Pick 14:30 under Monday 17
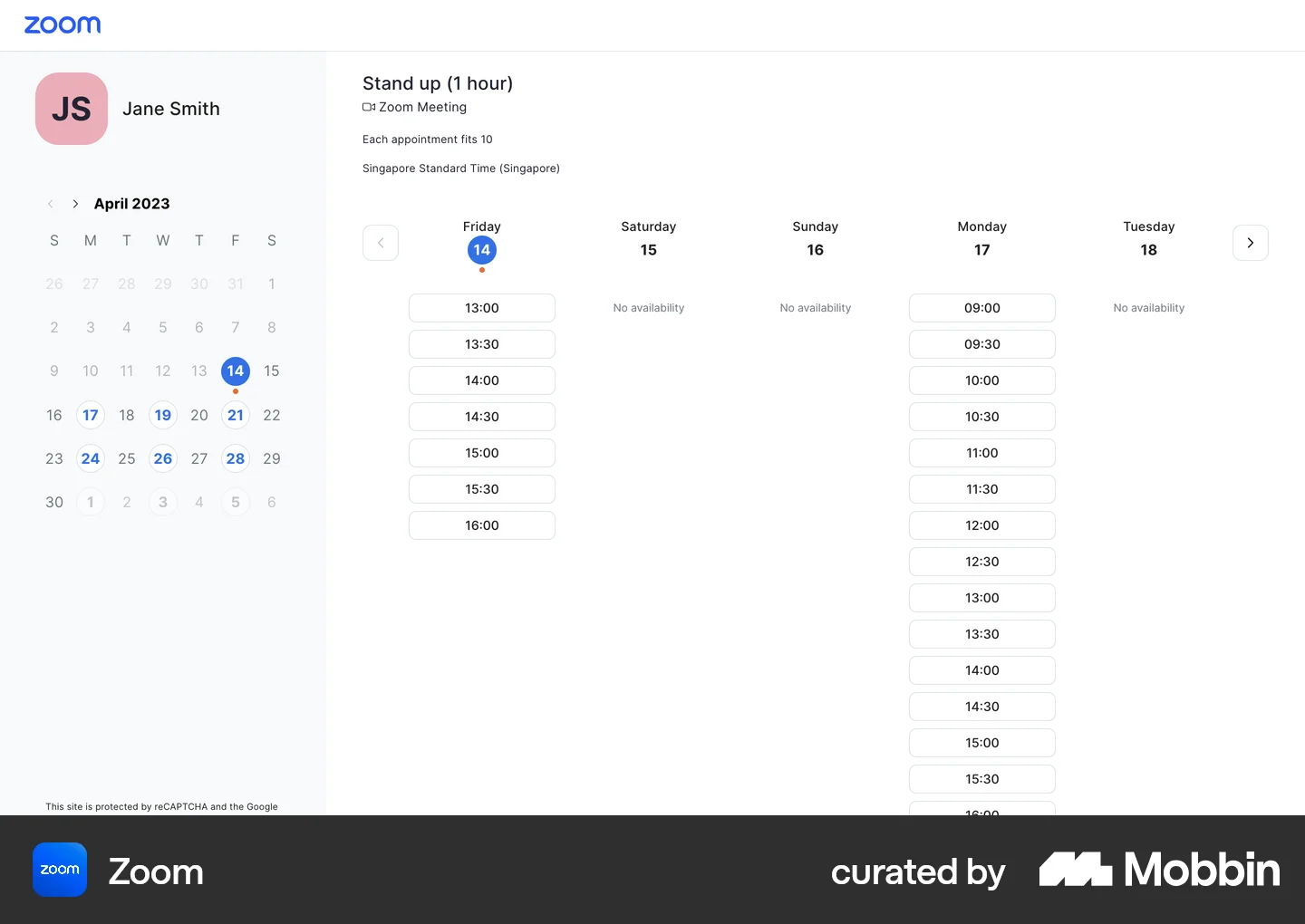This screenshot has width=1305, height=924. pyautogui.click(x=982, y=707)
